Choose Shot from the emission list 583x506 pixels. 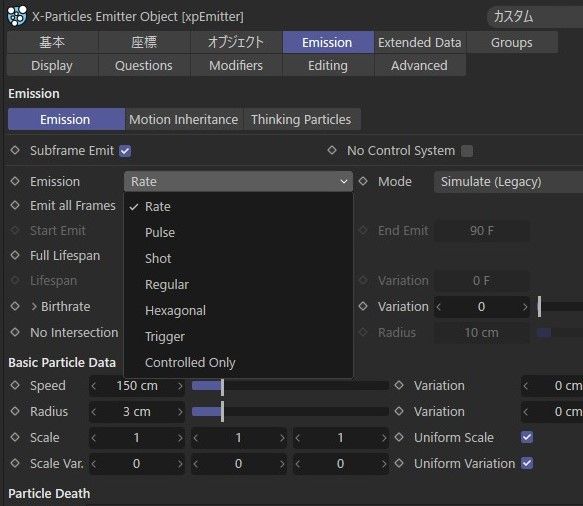tap(238, 258)
